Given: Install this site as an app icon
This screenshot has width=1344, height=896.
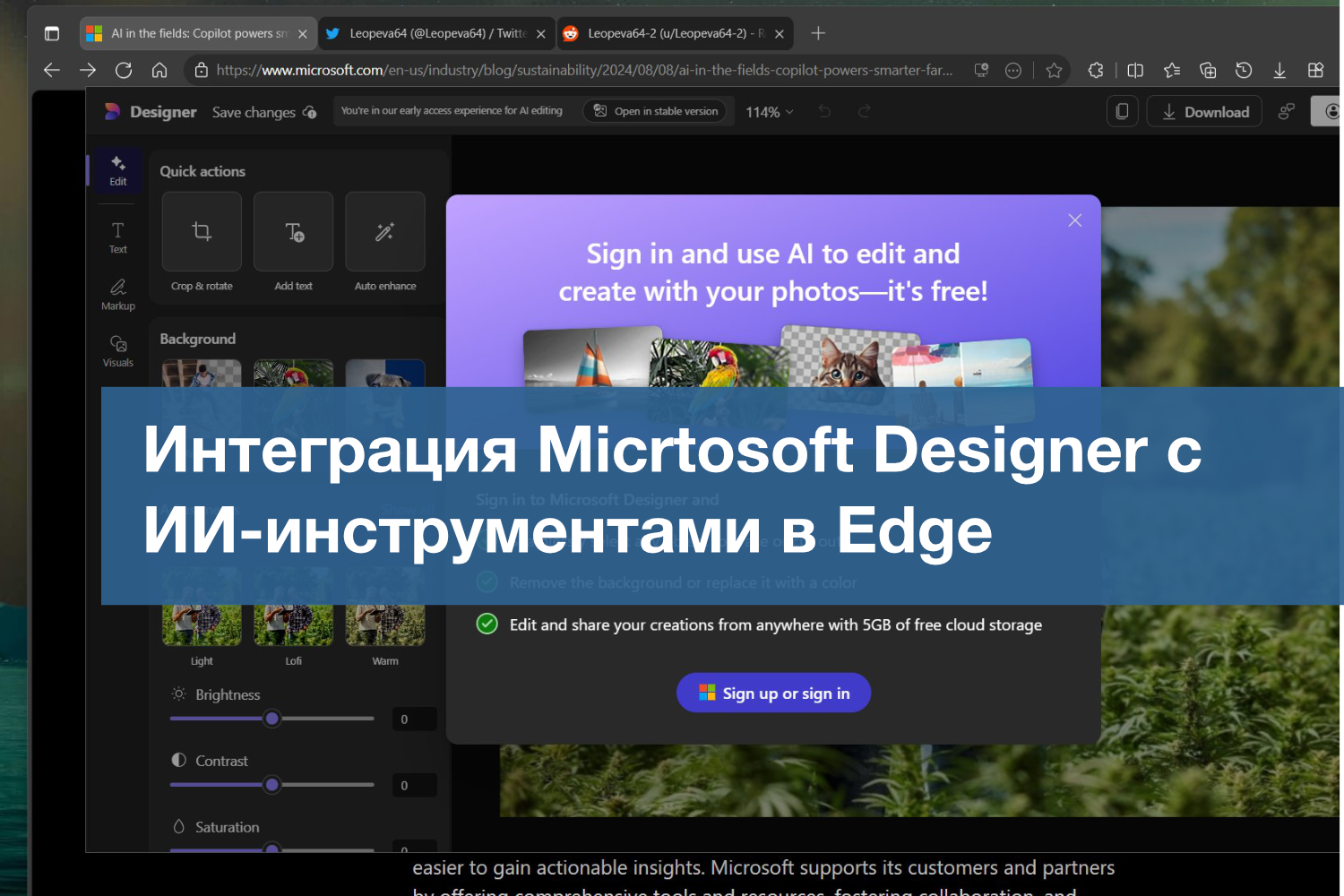Looking at the screenshot, I should [982, 70].
